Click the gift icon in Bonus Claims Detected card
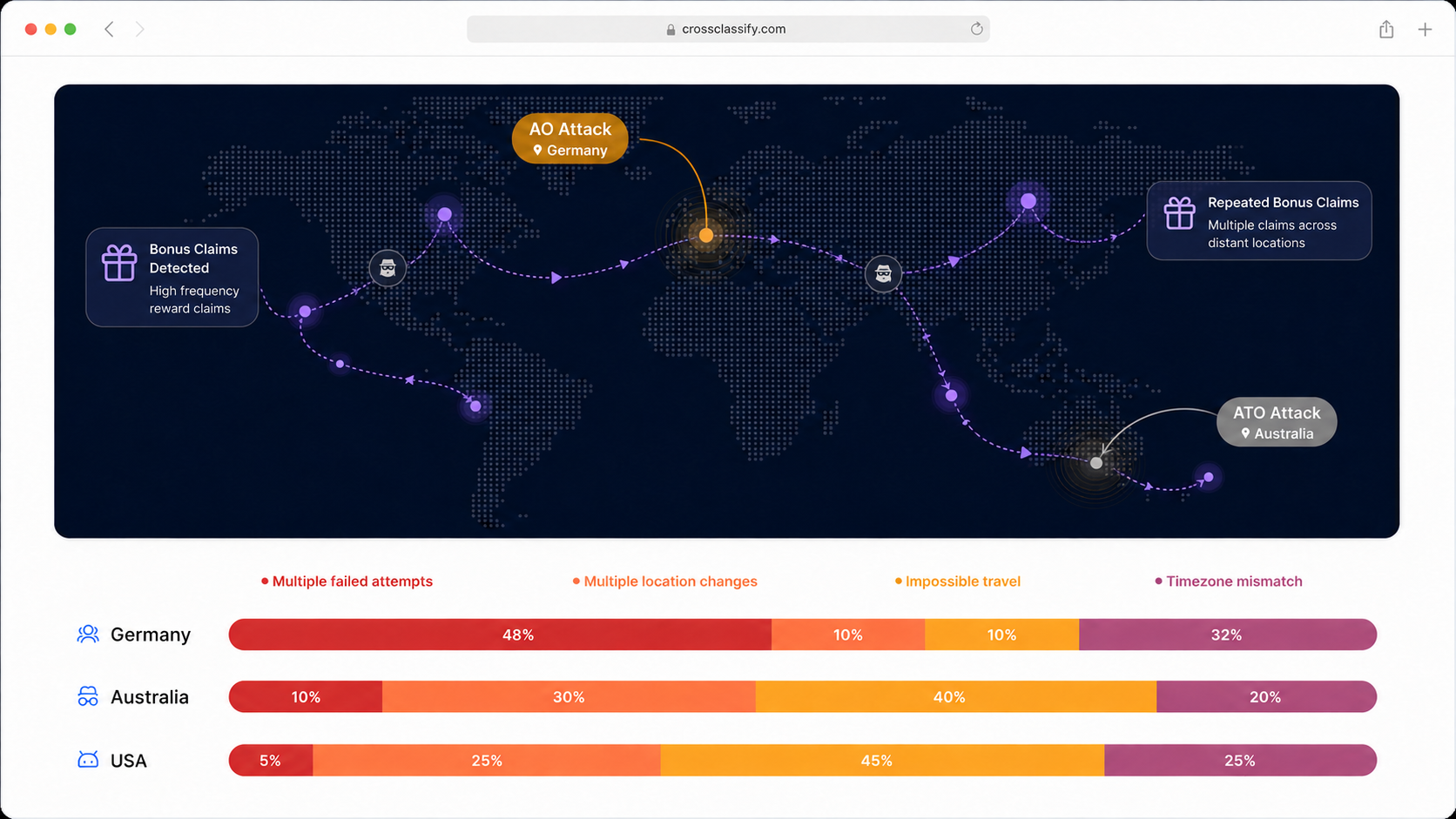Screen dimensions: 1456x819 click(x=119, y=262)
